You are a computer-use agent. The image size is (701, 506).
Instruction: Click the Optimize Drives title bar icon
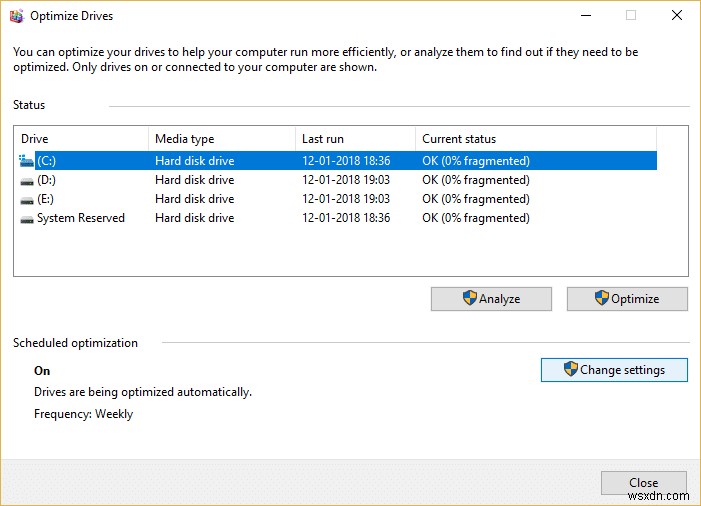click(x=17, y=16)
